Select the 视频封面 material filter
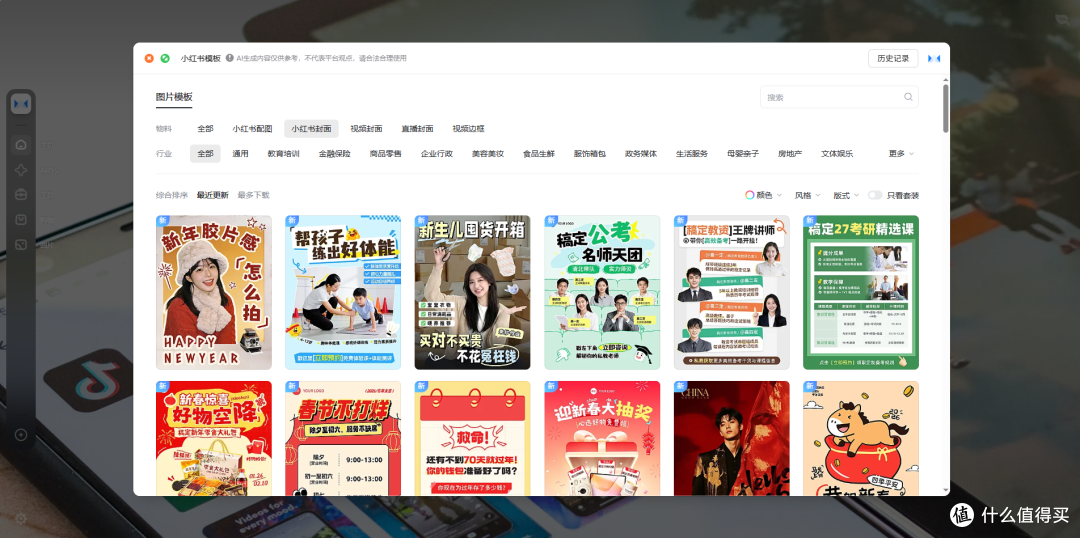The width and height of the screenshot is (1080, 538). point(366,129)
